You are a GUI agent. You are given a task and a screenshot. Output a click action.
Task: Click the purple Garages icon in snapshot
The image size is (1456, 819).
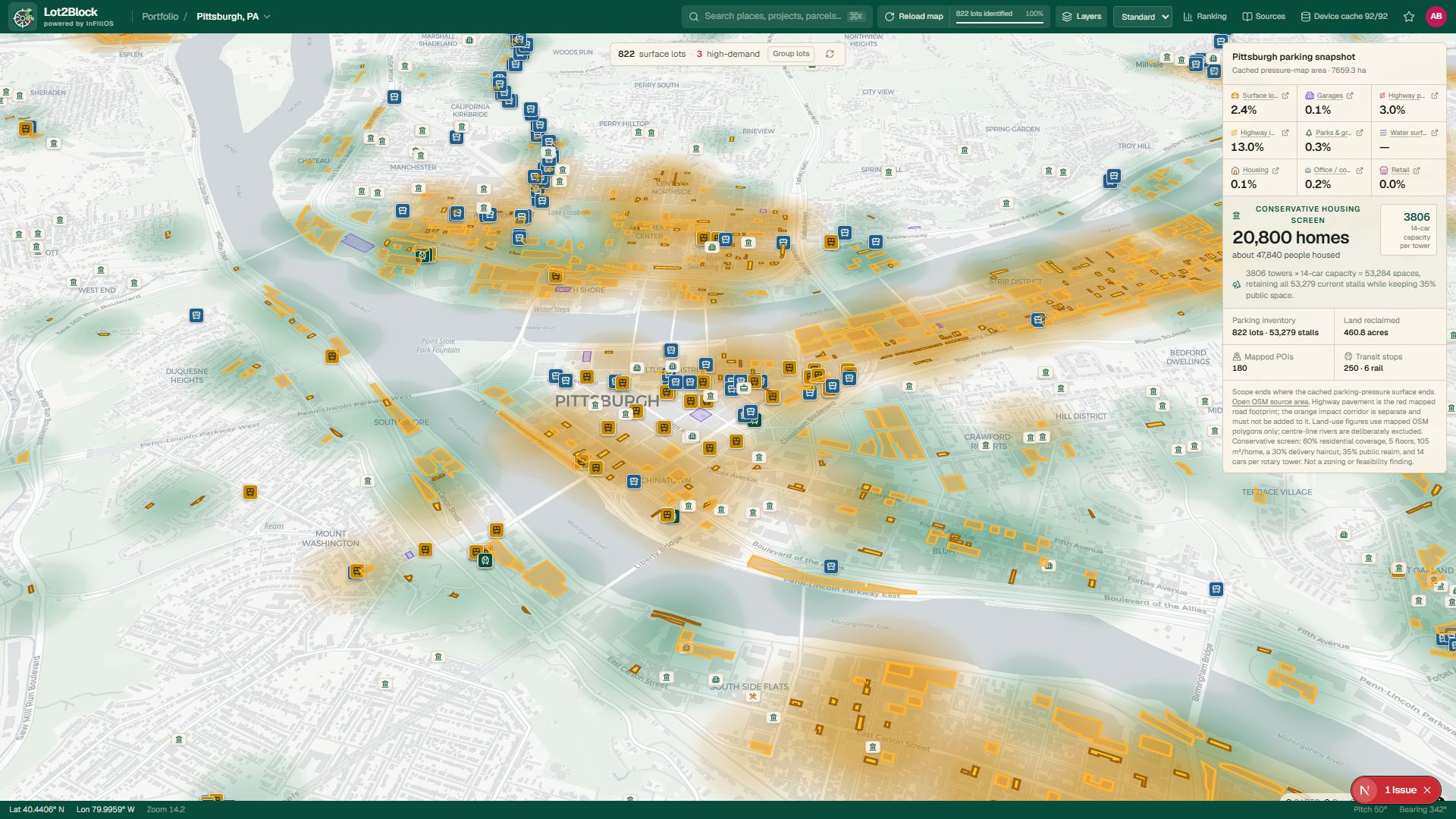1310,96
